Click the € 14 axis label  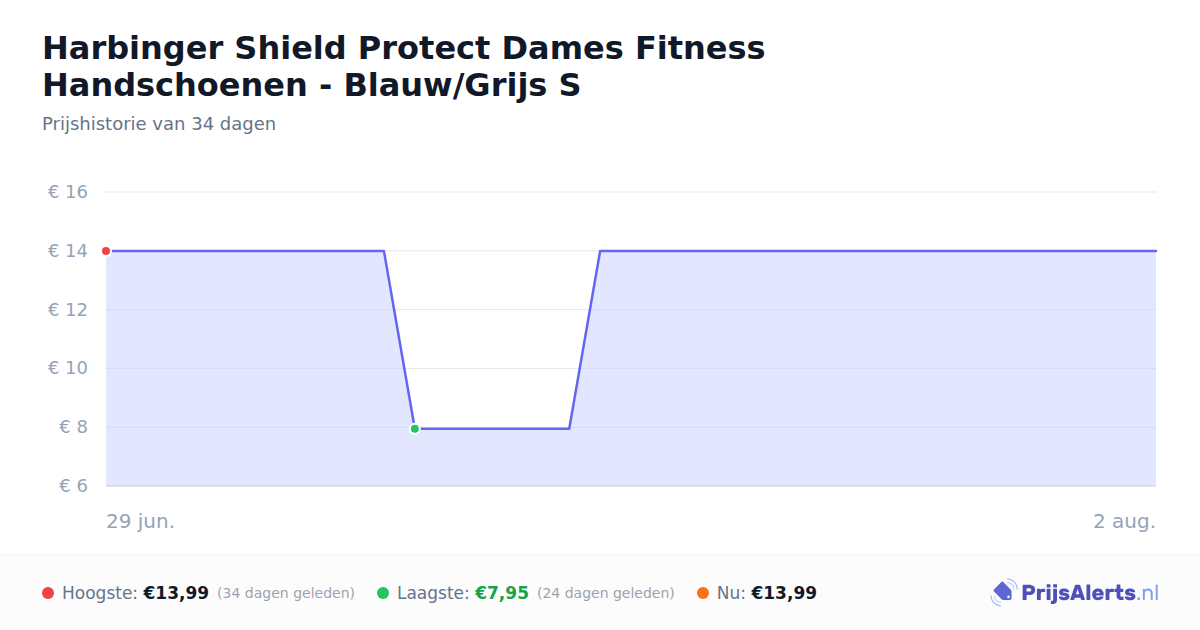pos(68,251)
